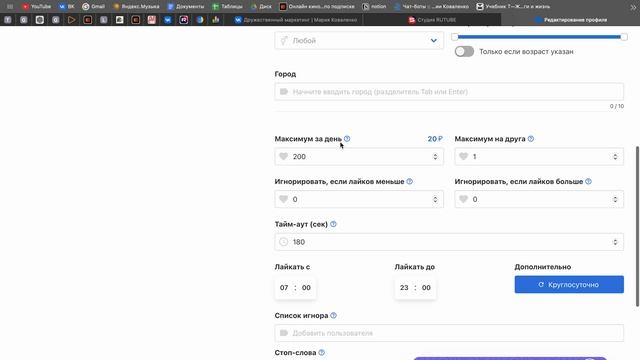Open the ВК bookmark
640x360 pixels.
(x=67, y=7)
